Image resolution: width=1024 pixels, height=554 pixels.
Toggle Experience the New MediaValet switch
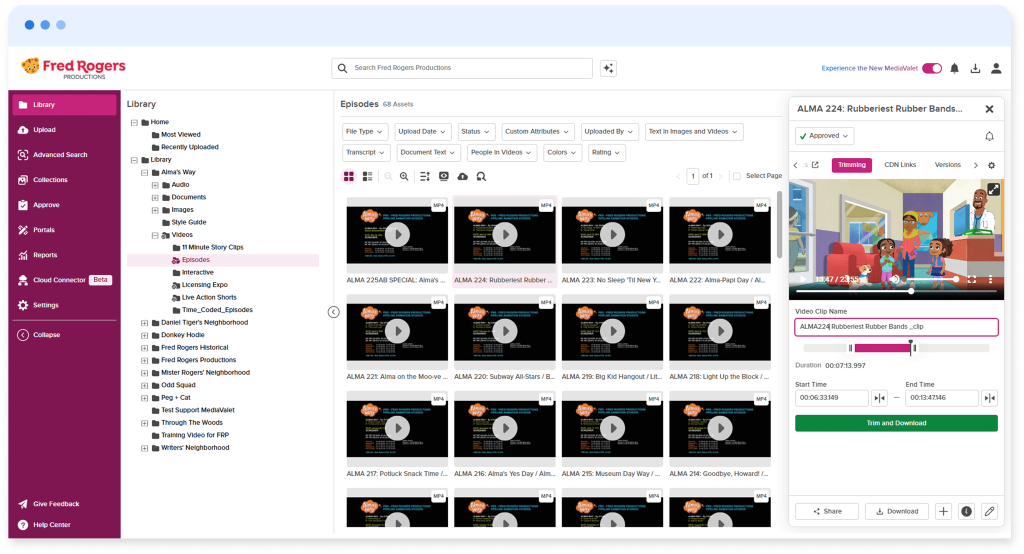tap(932, 68)
